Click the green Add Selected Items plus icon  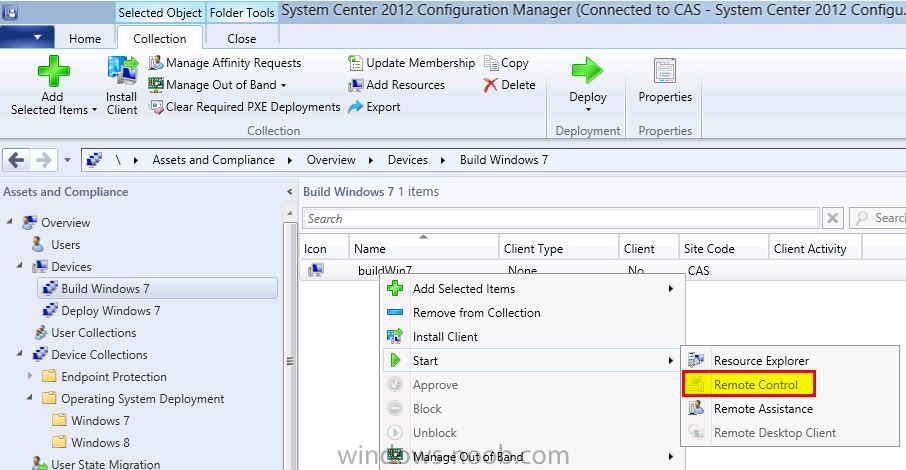point(53,71)
